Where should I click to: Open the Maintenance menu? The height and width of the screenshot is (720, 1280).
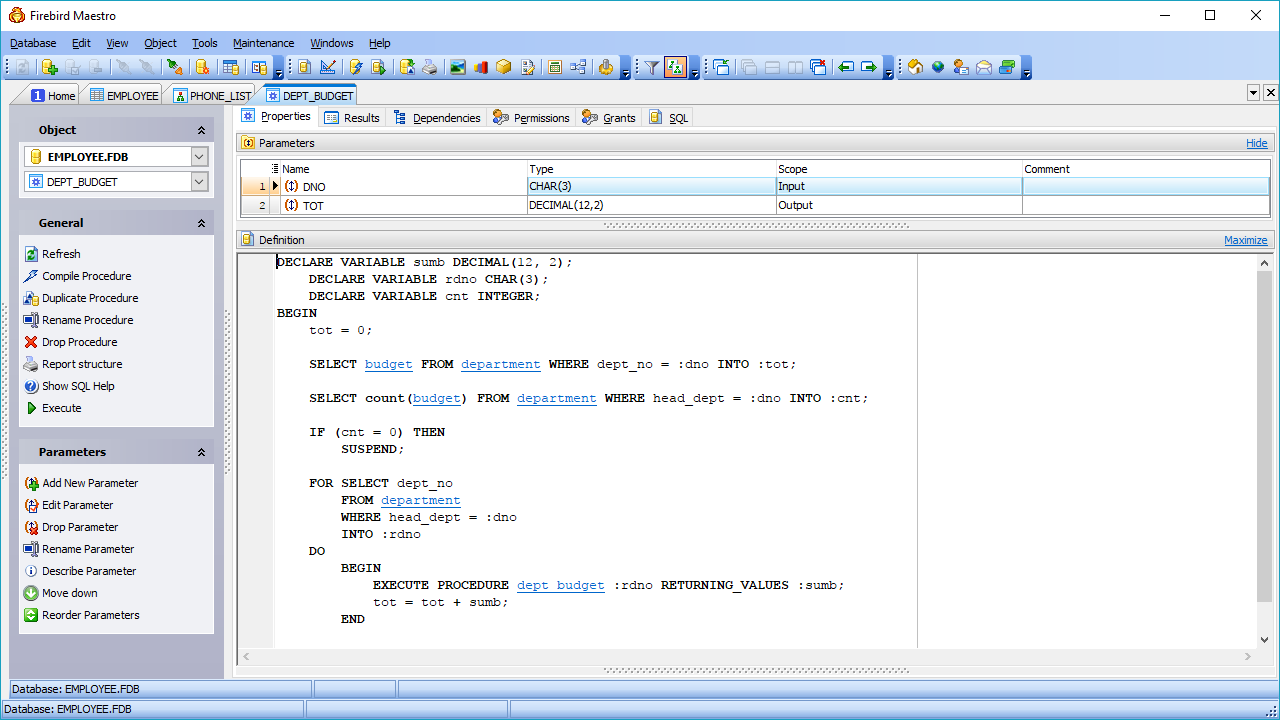263,43
